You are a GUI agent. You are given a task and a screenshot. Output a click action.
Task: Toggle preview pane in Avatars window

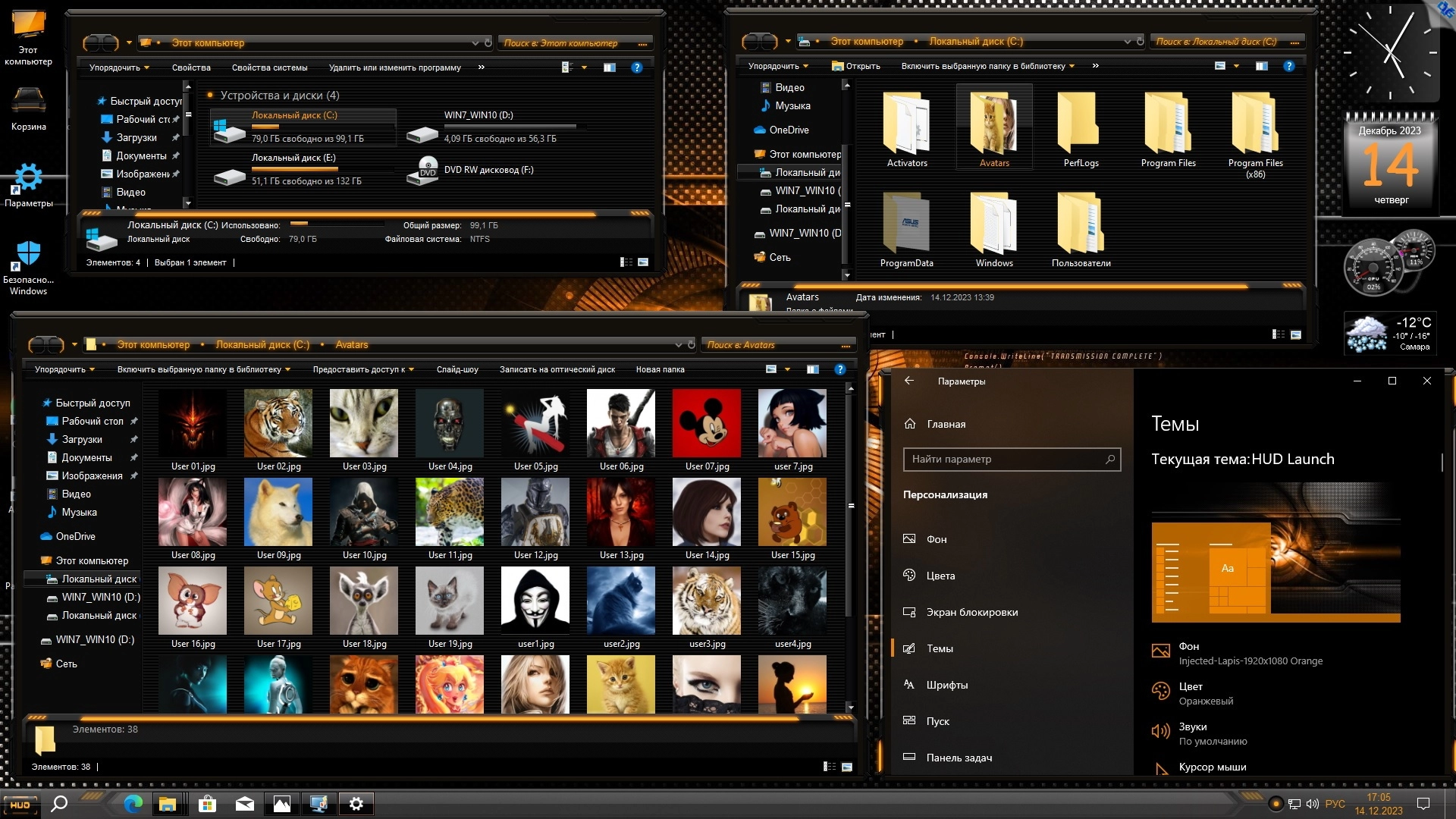pyautogui.click(x=812, y=369)
